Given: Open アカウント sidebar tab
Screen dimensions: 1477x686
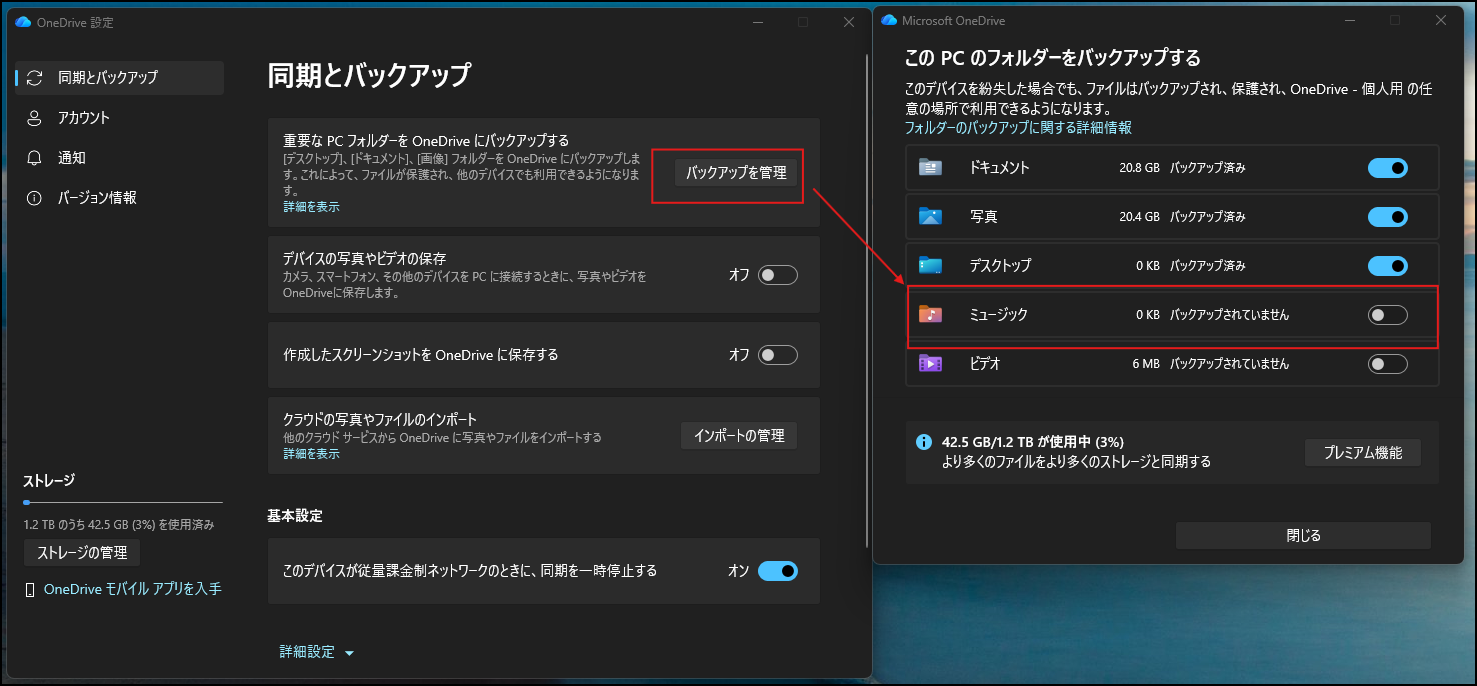Looking at the screenshot, I should tap(119, 118).
